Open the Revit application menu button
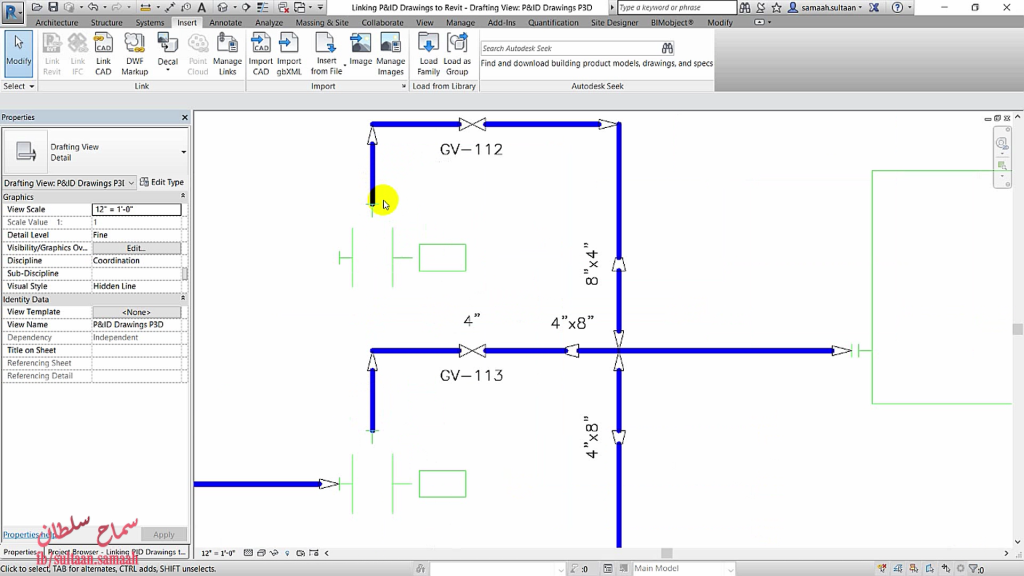1024x576 pixels. coord(12,11)
